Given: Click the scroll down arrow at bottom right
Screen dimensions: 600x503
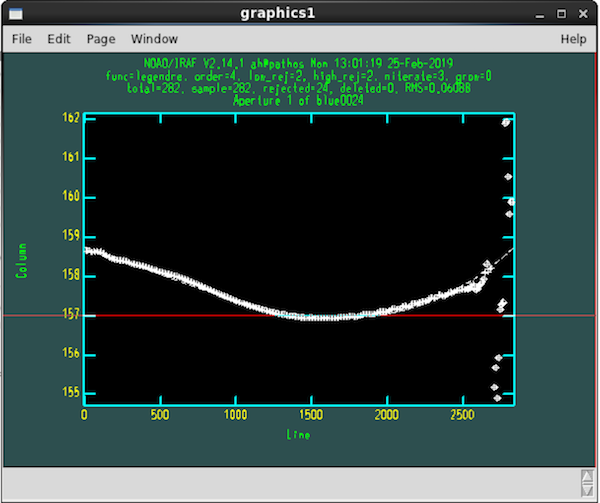Looking at the screenshot, I should pos(587,490).
